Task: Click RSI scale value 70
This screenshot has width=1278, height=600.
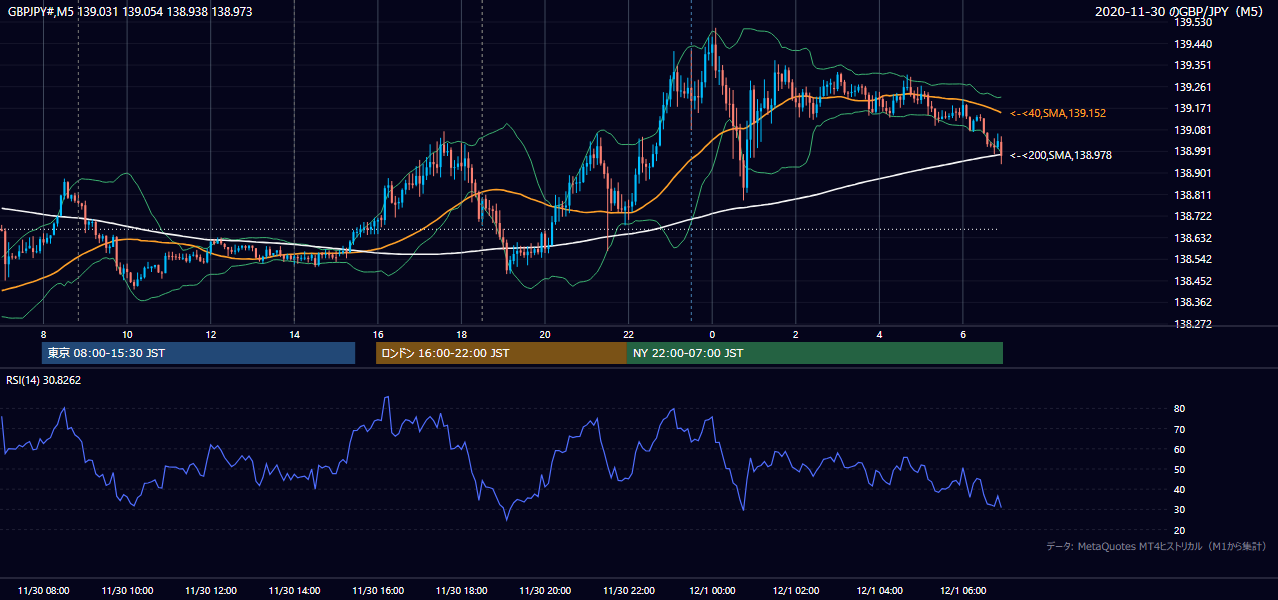Action: coord(1180,429)
